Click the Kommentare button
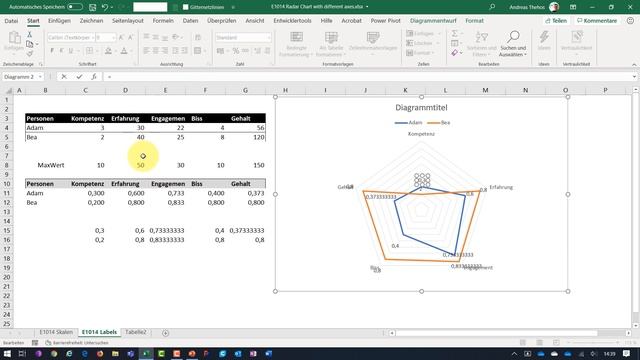Viewport: 640px width, 360px height. (x=597, y=20)
